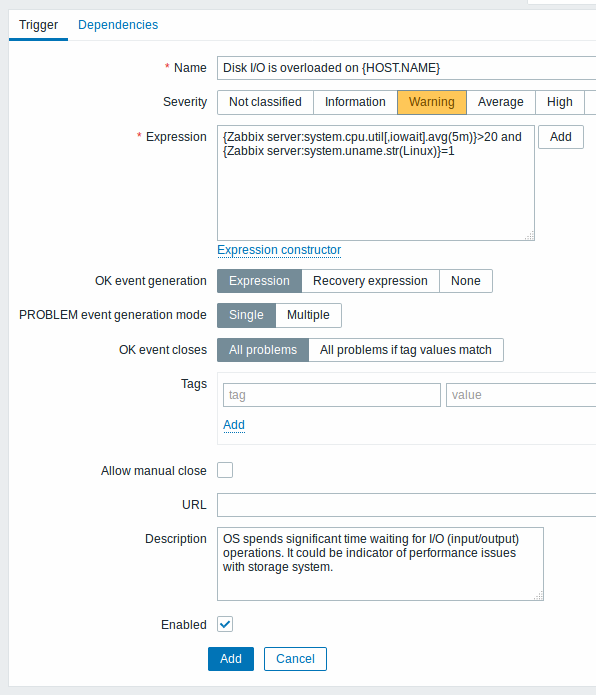
Task: Set OK event generation to None
Action: [x=466, y=281]
